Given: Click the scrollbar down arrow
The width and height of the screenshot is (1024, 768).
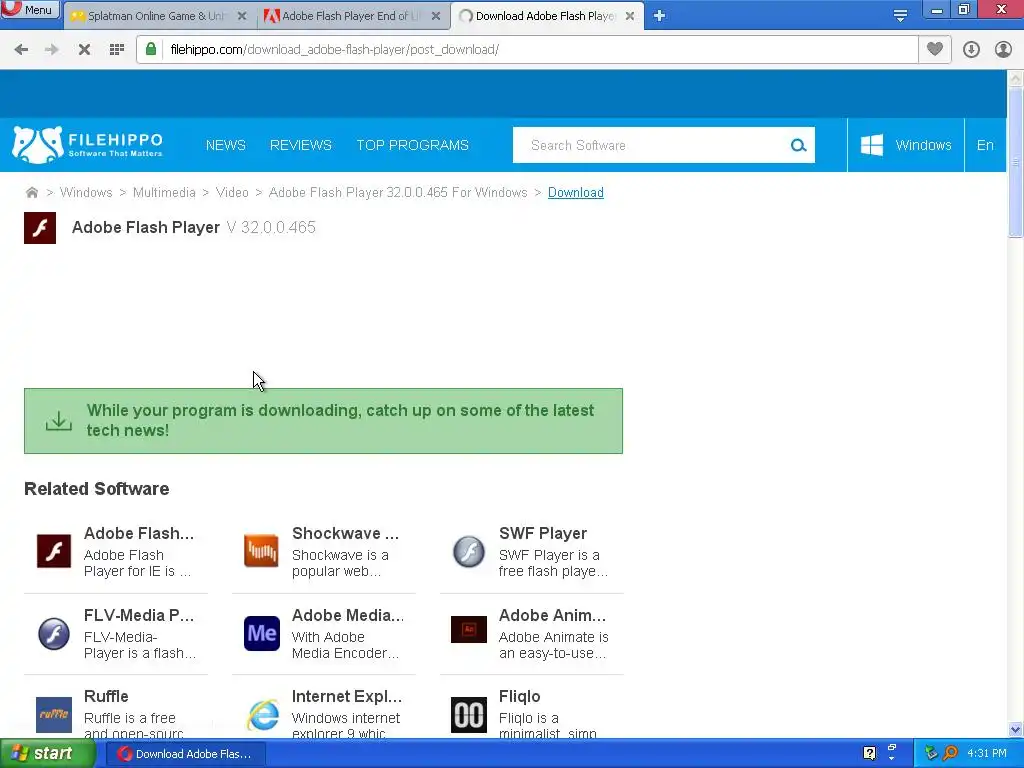Looking at the screenshot, I should tap(1016, 729).
